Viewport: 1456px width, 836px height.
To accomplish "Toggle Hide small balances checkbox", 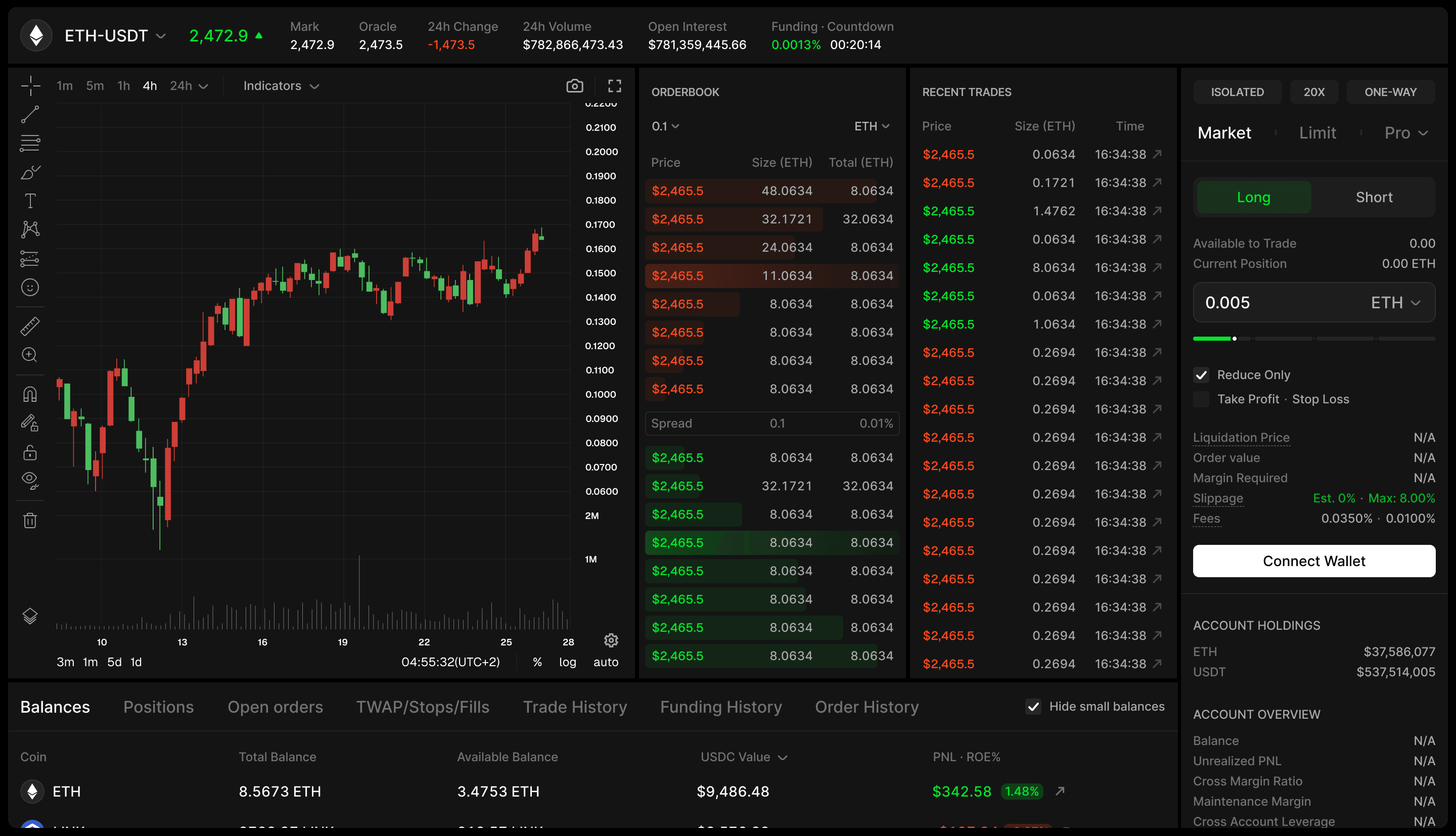I will click(1033, 707).
